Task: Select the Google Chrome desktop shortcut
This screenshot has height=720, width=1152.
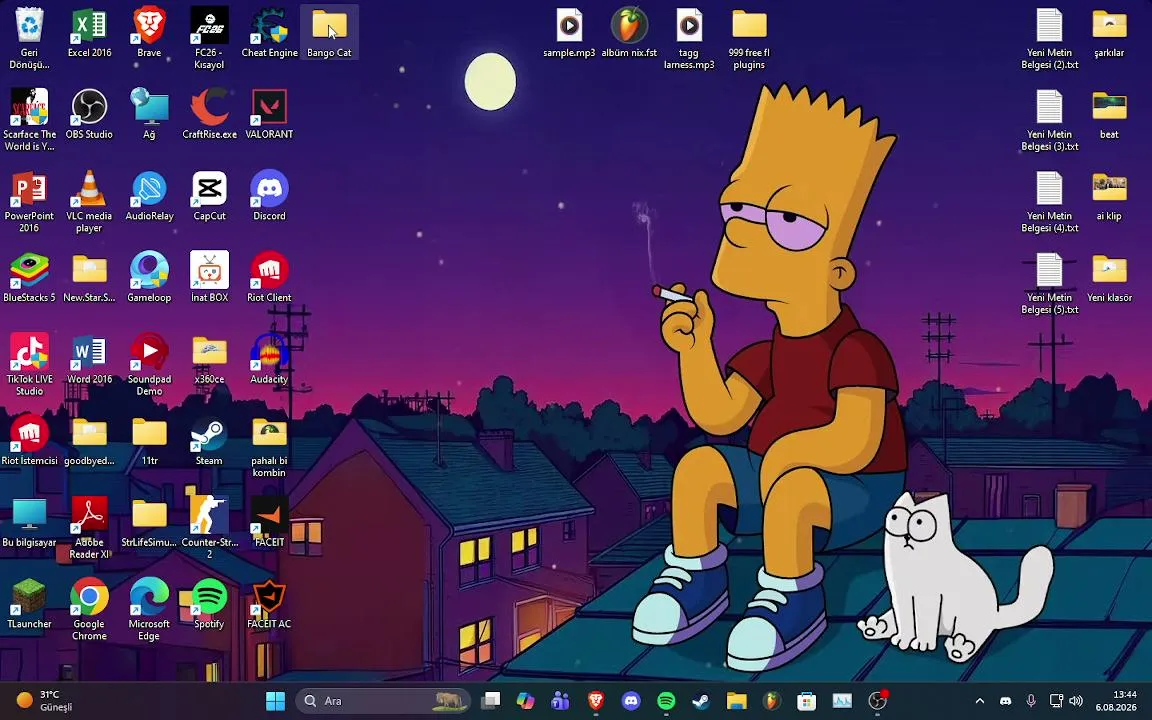Action: pyautogui.click(x=90, y=608)
